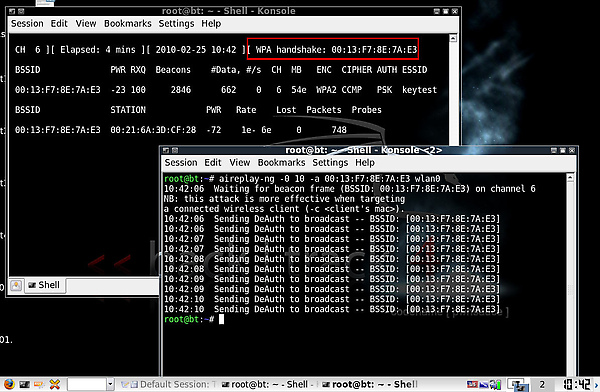Viewport: 600px width, 392px height.
Task: Click the panel hide arrow next to clock
Action: (x=597, y=384)
